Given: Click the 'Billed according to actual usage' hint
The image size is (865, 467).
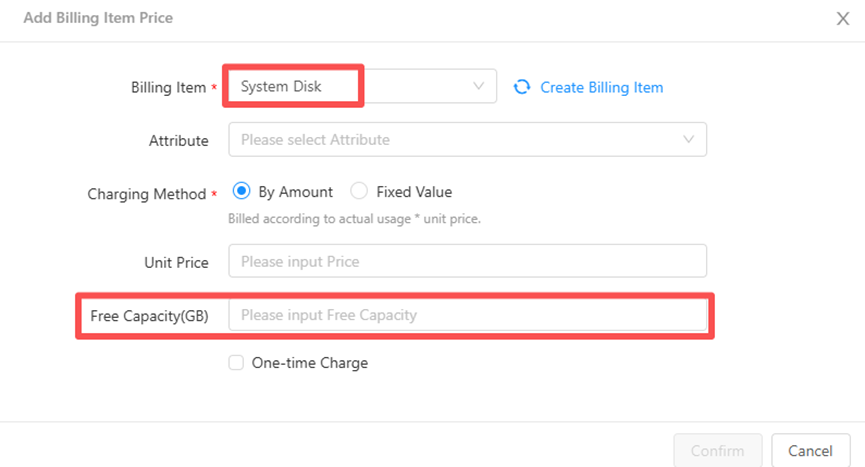Looking at the screenshot, I should coord(354,218).
